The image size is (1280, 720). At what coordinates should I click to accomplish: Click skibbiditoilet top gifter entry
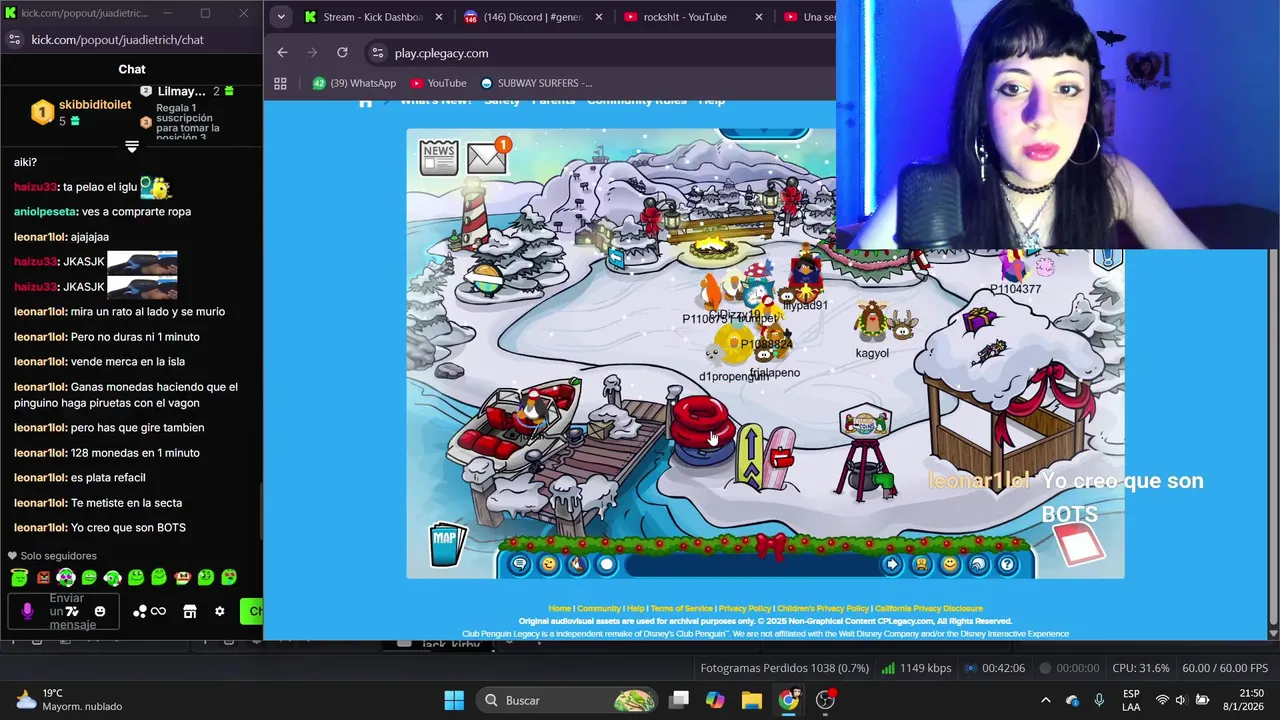80,112
